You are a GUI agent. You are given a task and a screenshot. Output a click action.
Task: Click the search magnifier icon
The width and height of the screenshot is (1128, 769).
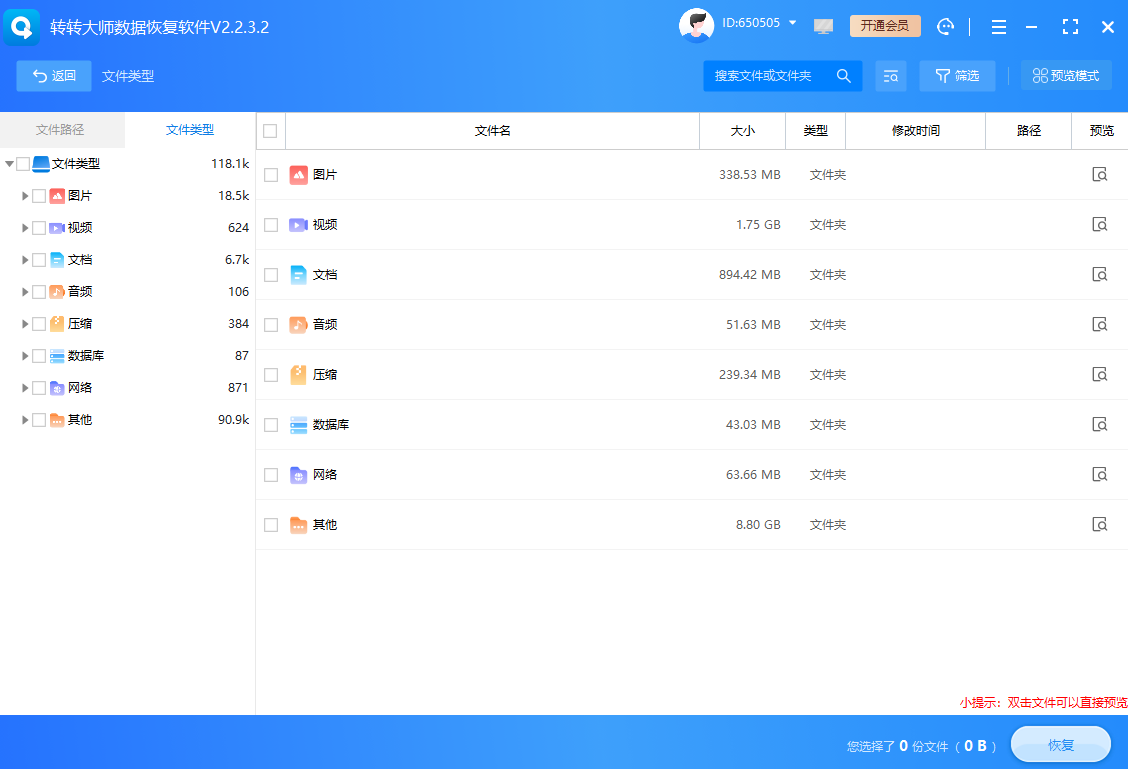click(844, 75)
